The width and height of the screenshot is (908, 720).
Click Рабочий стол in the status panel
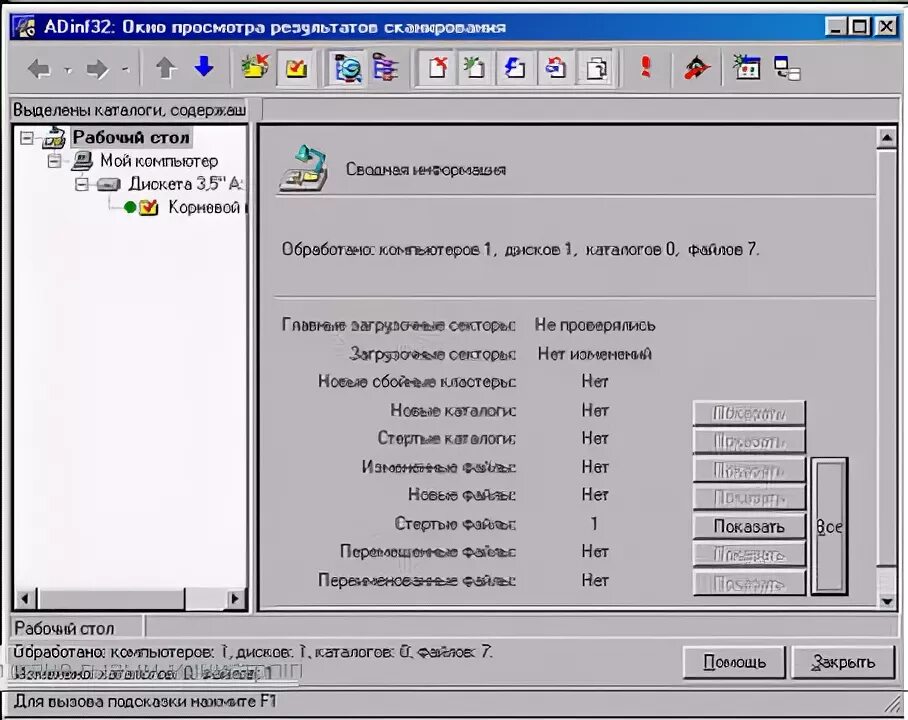point(64,628)
